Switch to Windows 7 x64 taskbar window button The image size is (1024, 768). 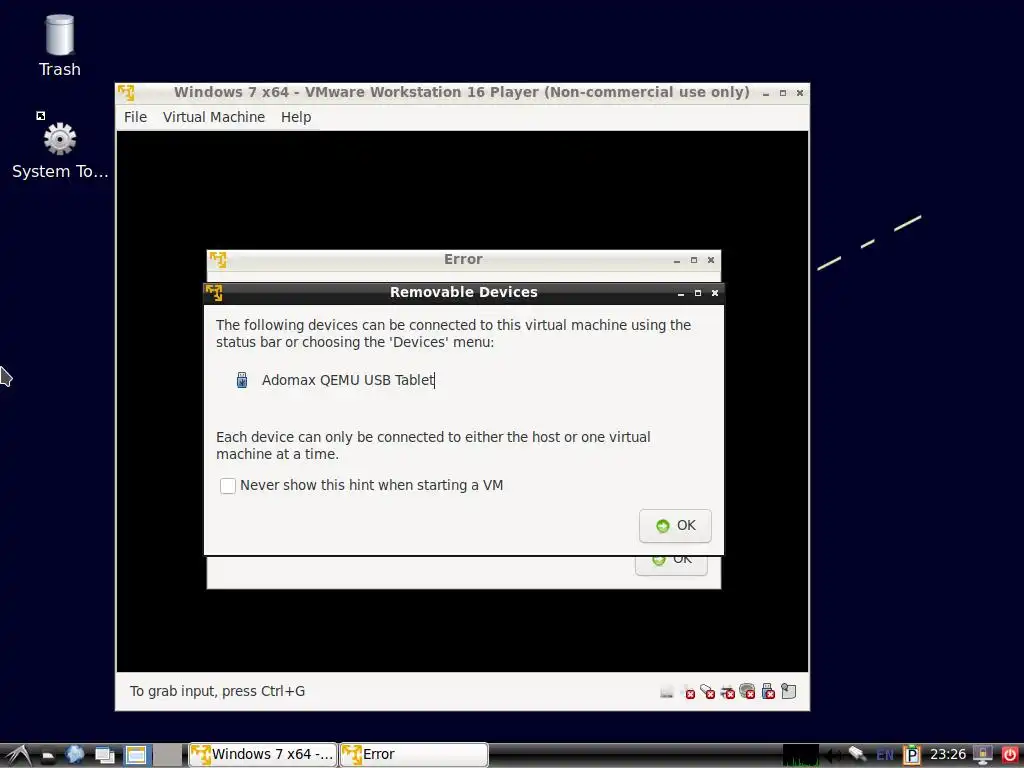[x=263, y=755]
